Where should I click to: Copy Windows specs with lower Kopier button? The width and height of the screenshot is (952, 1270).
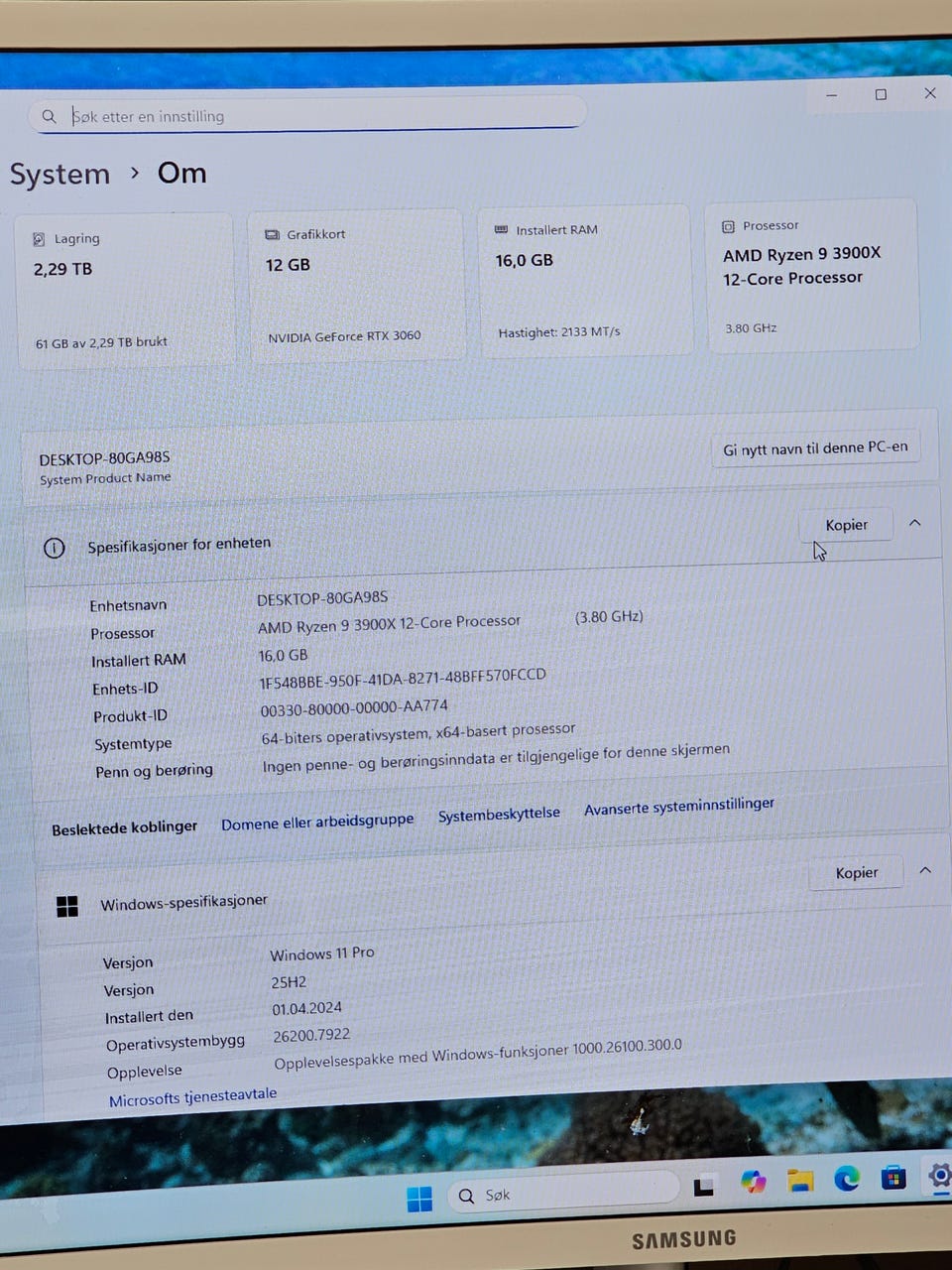(857, 872)
